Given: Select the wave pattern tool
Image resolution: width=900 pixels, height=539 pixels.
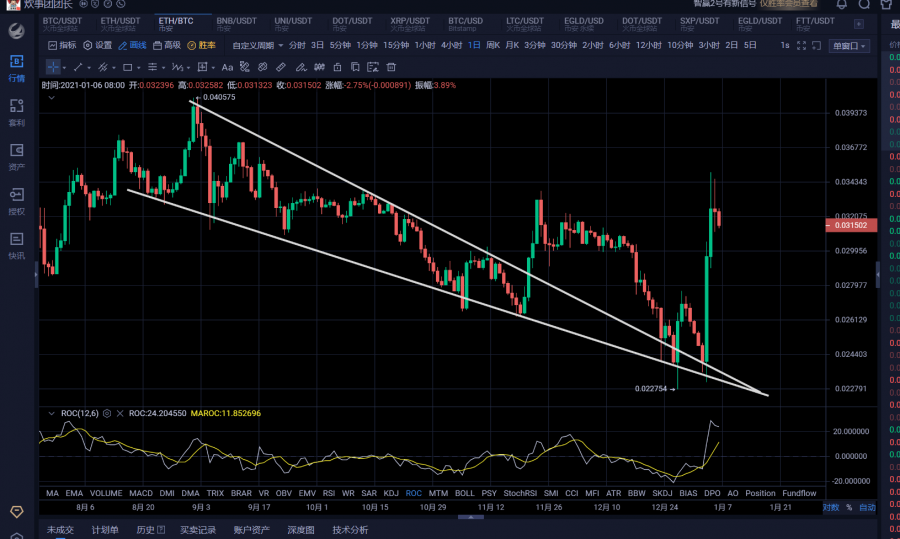Looking at the screenshot, I should [x=177, y=67].
